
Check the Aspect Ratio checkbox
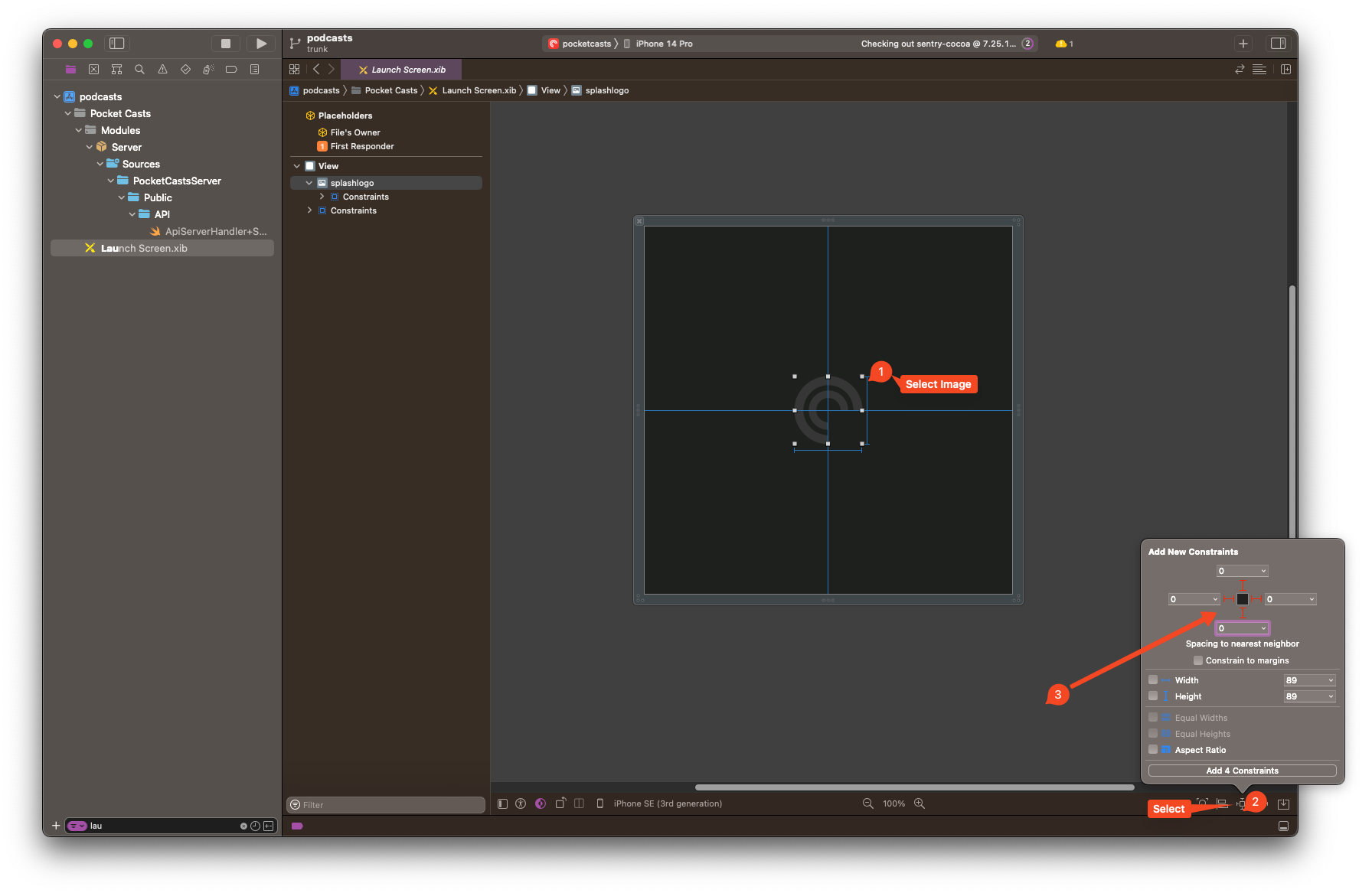coord(1153,749)
